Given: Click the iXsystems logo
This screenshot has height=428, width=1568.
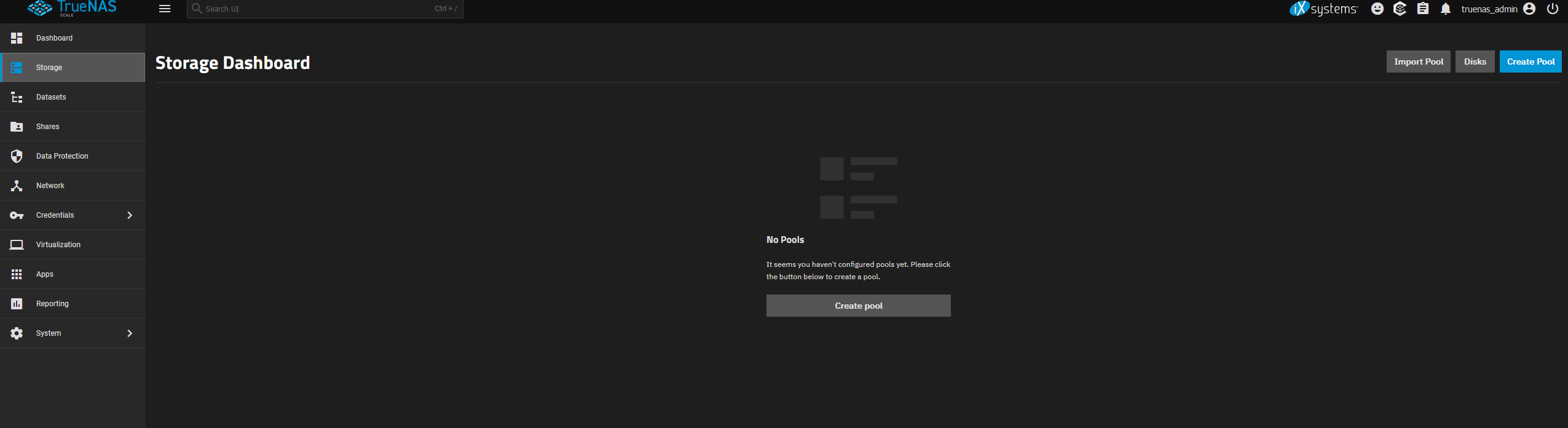Looking at the screenshot, I should 1323,9.
